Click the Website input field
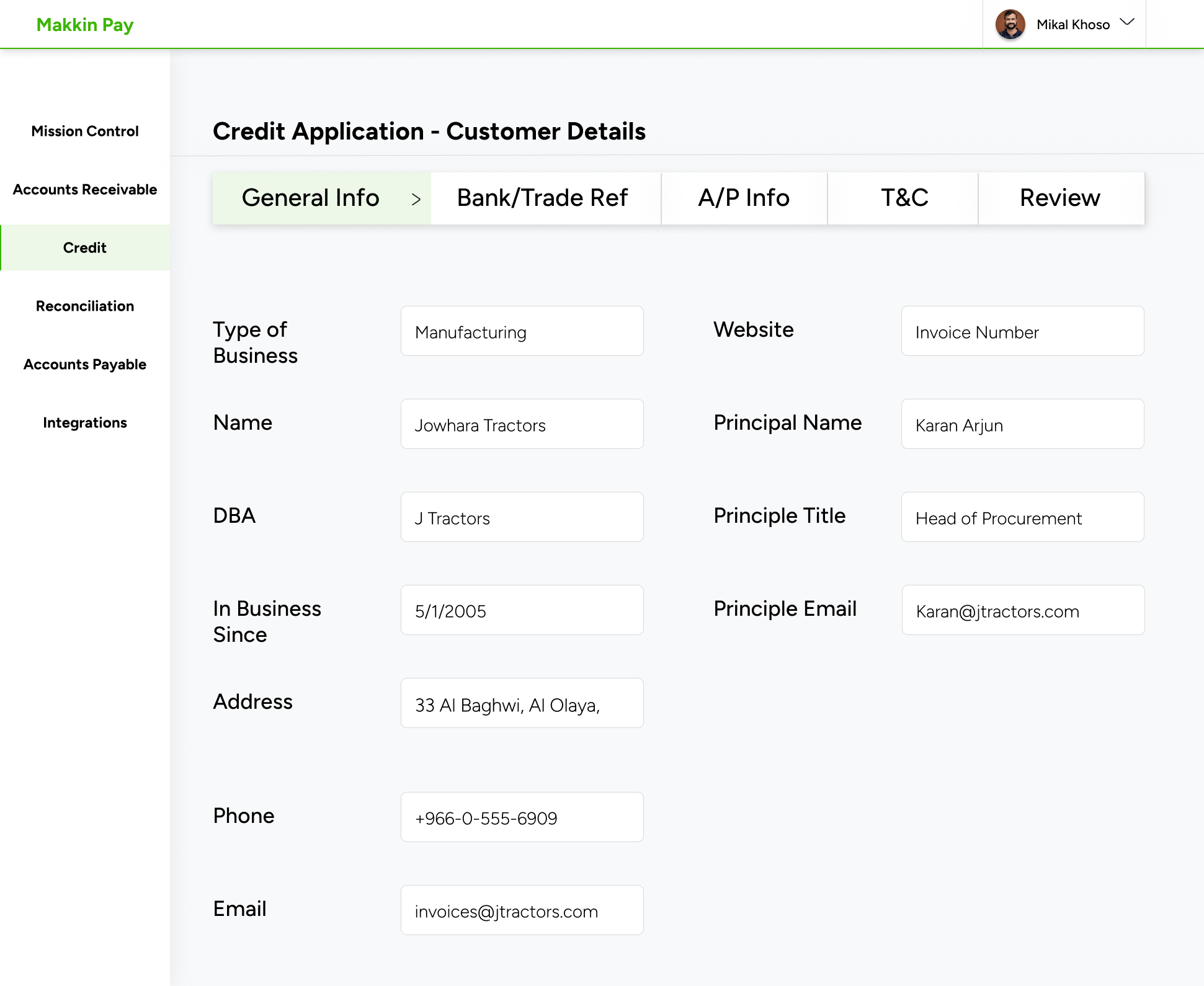 [1022, 331]
